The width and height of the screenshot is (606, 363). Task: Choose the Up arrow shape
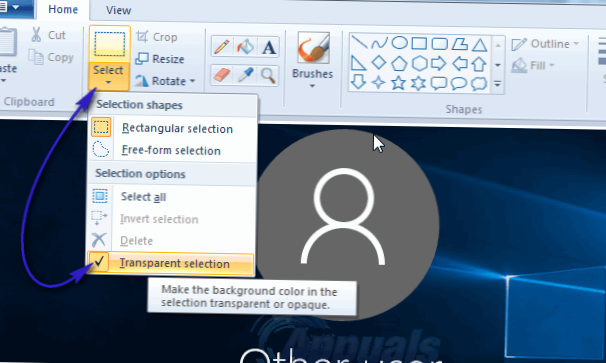pos(479,64)
